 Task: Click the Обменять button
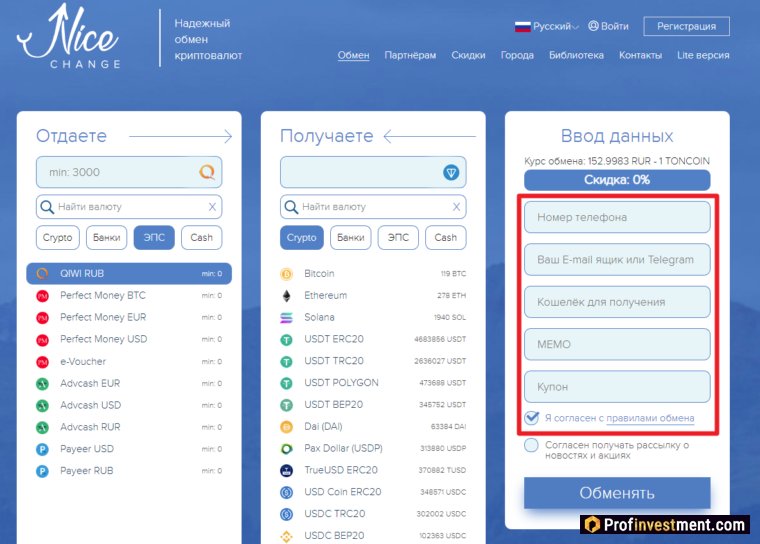click(x=617, y=493)
